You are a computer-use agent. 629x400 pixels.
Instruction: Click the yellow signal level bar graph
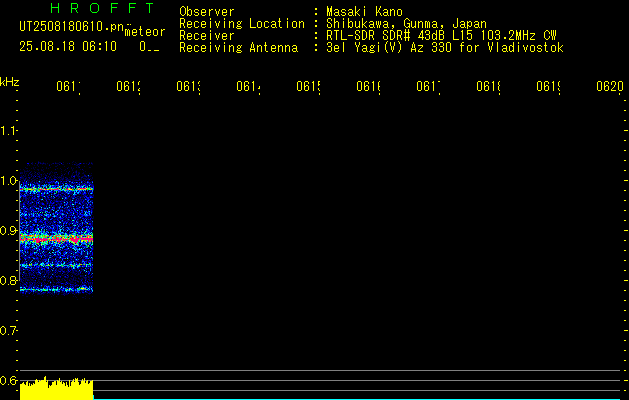[57, 388]
